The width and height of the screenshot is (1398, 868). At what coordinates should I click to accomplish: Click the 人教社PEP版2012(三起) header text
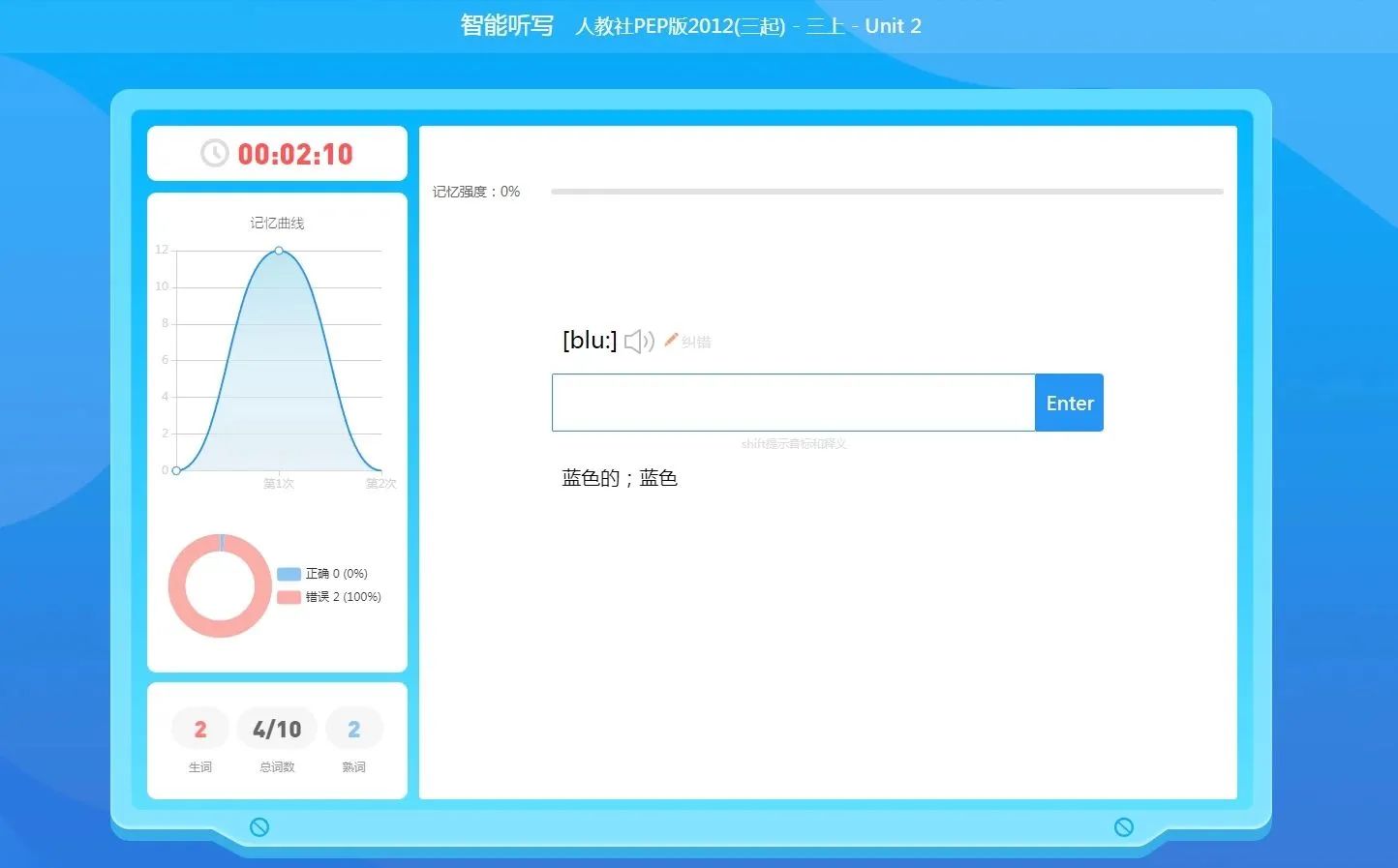(x=680, y=26)
